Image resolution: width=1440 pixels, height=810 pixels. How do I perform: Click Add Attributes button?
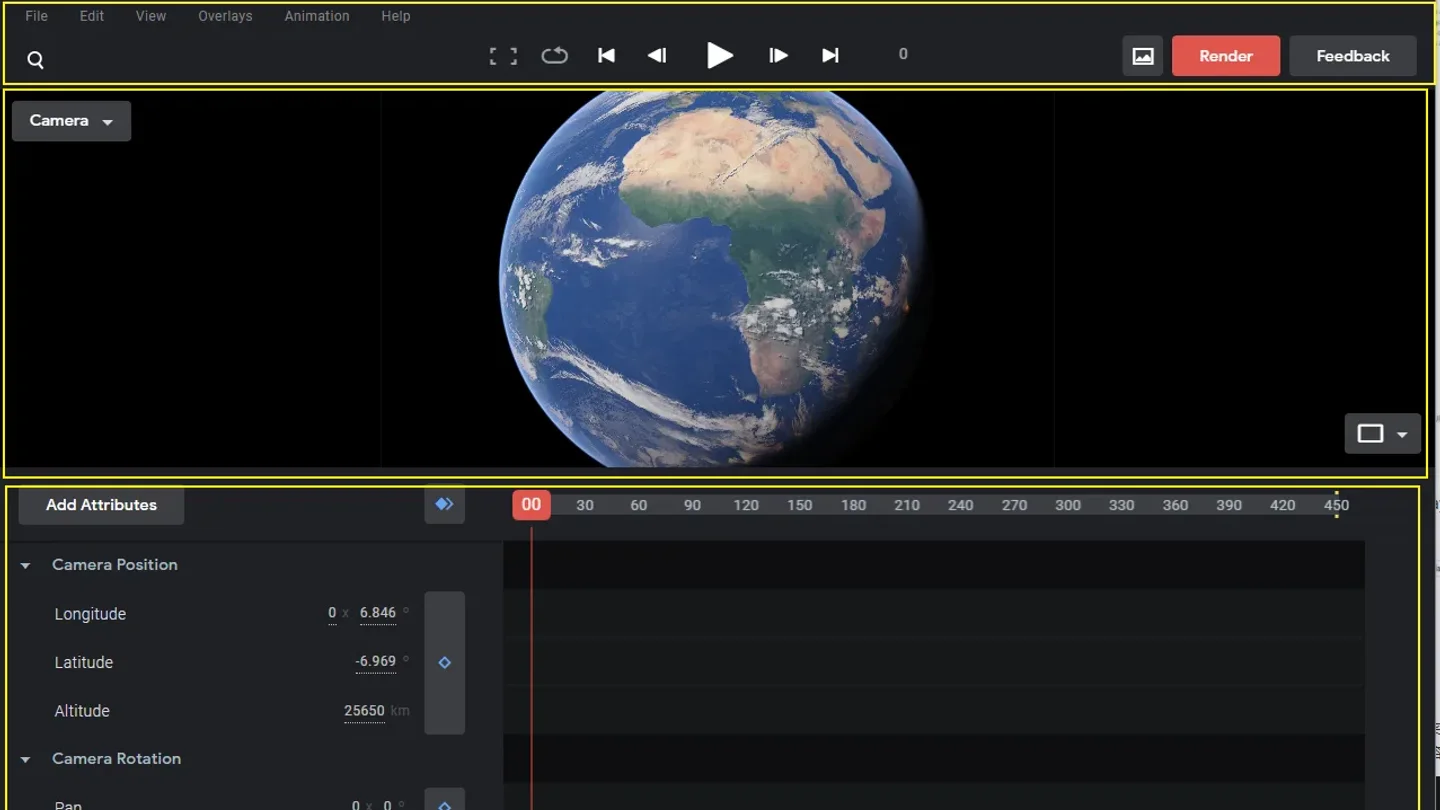tap(101, 505)
